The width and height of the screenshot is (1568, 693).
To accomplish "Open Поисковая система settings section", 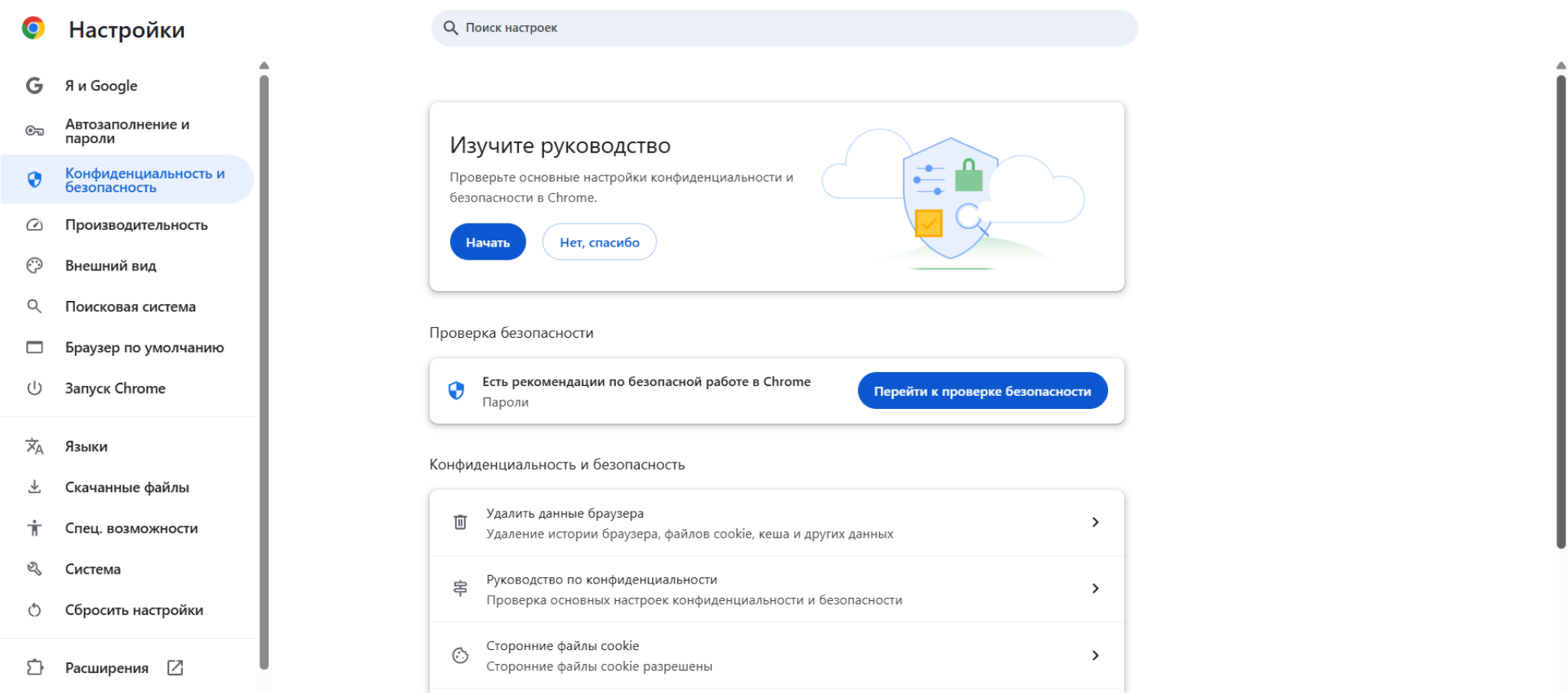I will [x=130, y=307].
